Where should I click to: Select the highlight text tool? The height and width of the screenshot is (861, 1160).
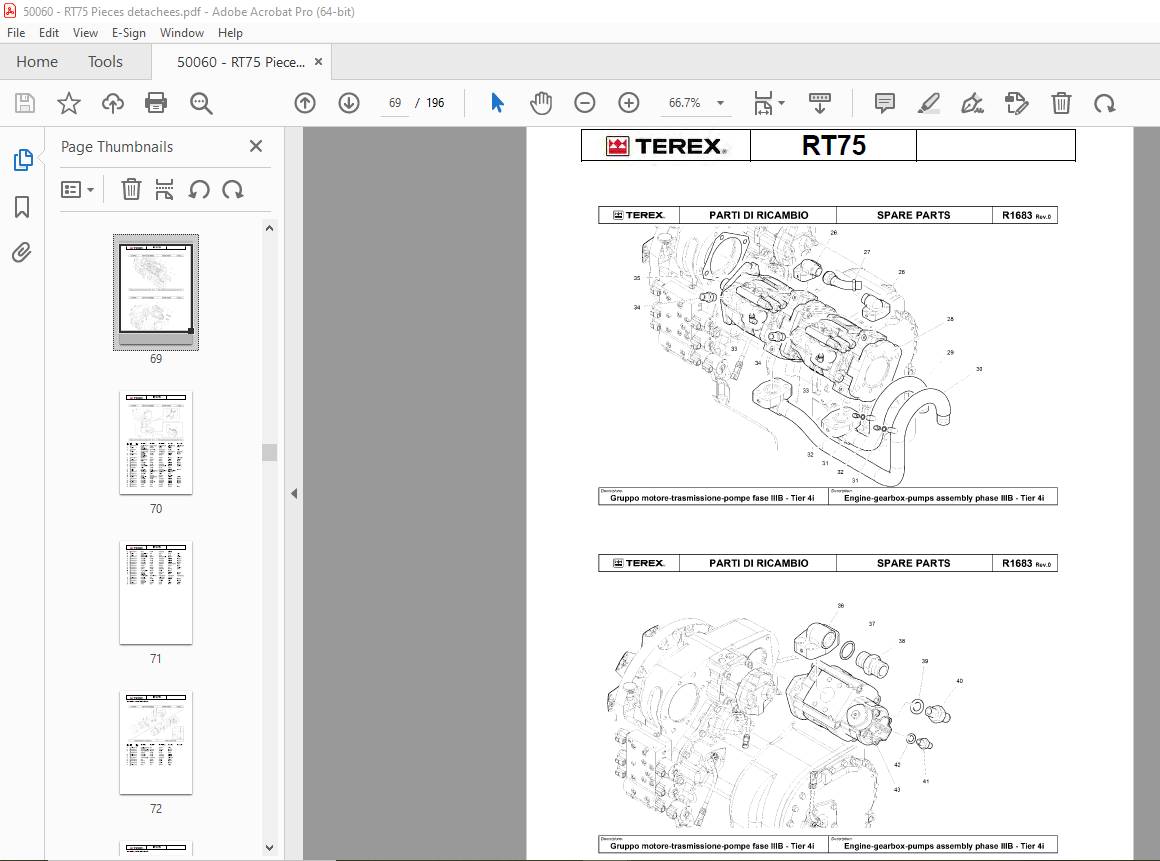(x=928, y=103)
